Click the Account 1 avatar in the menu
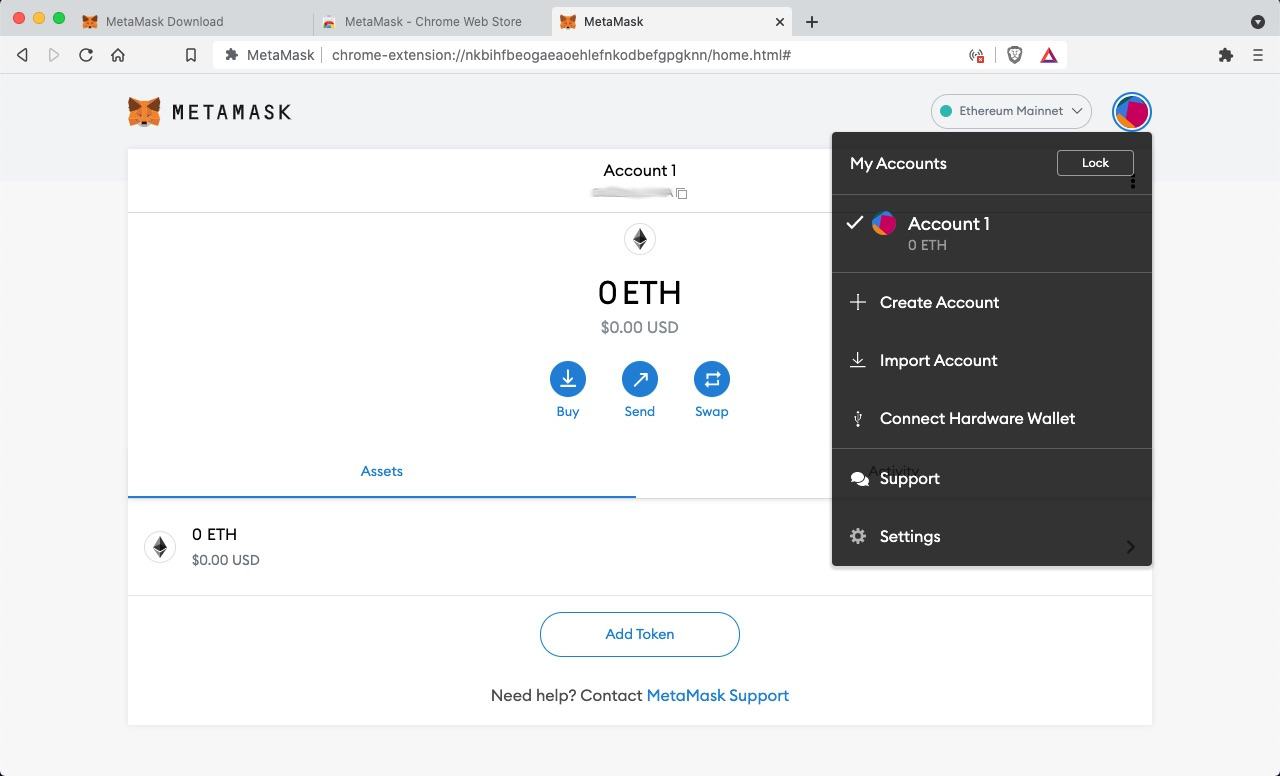Screen dimensions: 1280x776 pyautogui.click(x=884, y=223)
